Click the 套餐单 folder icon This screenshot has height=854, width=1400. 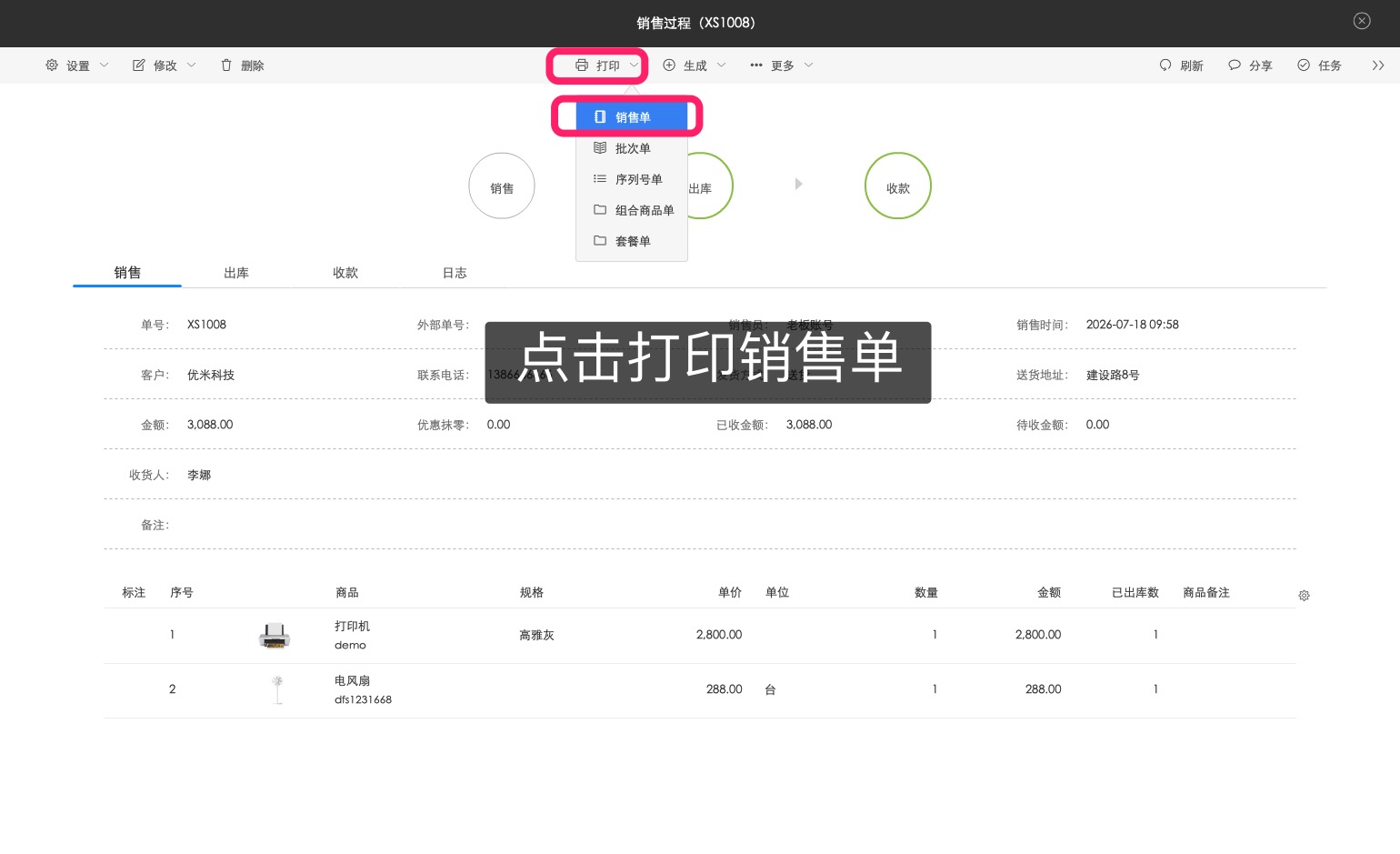pos(600,241)
